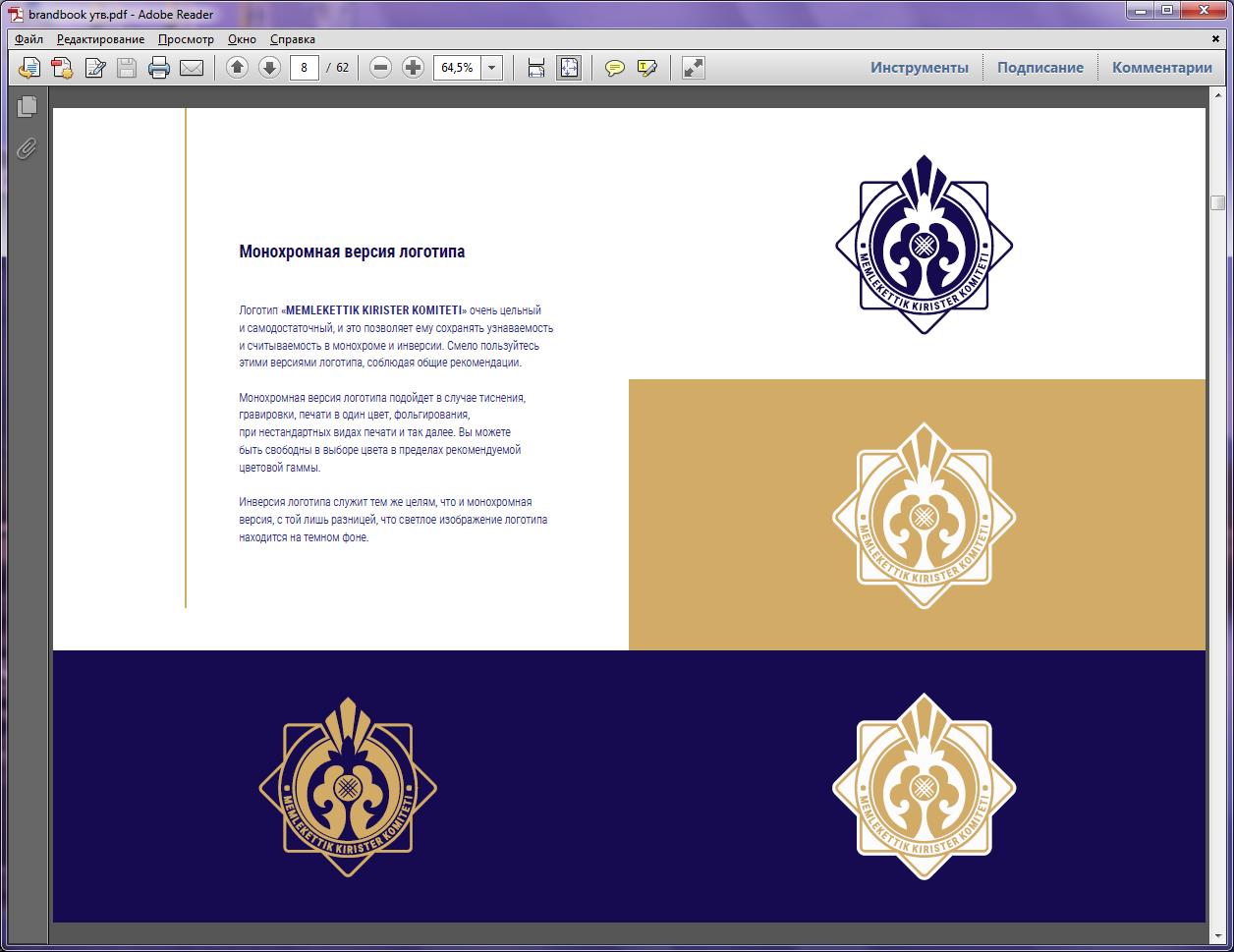The height and width of the screenshot is (952, 1234).
Task: Open the zoom level dropdown arrow
Action: [x=491, y=68]
